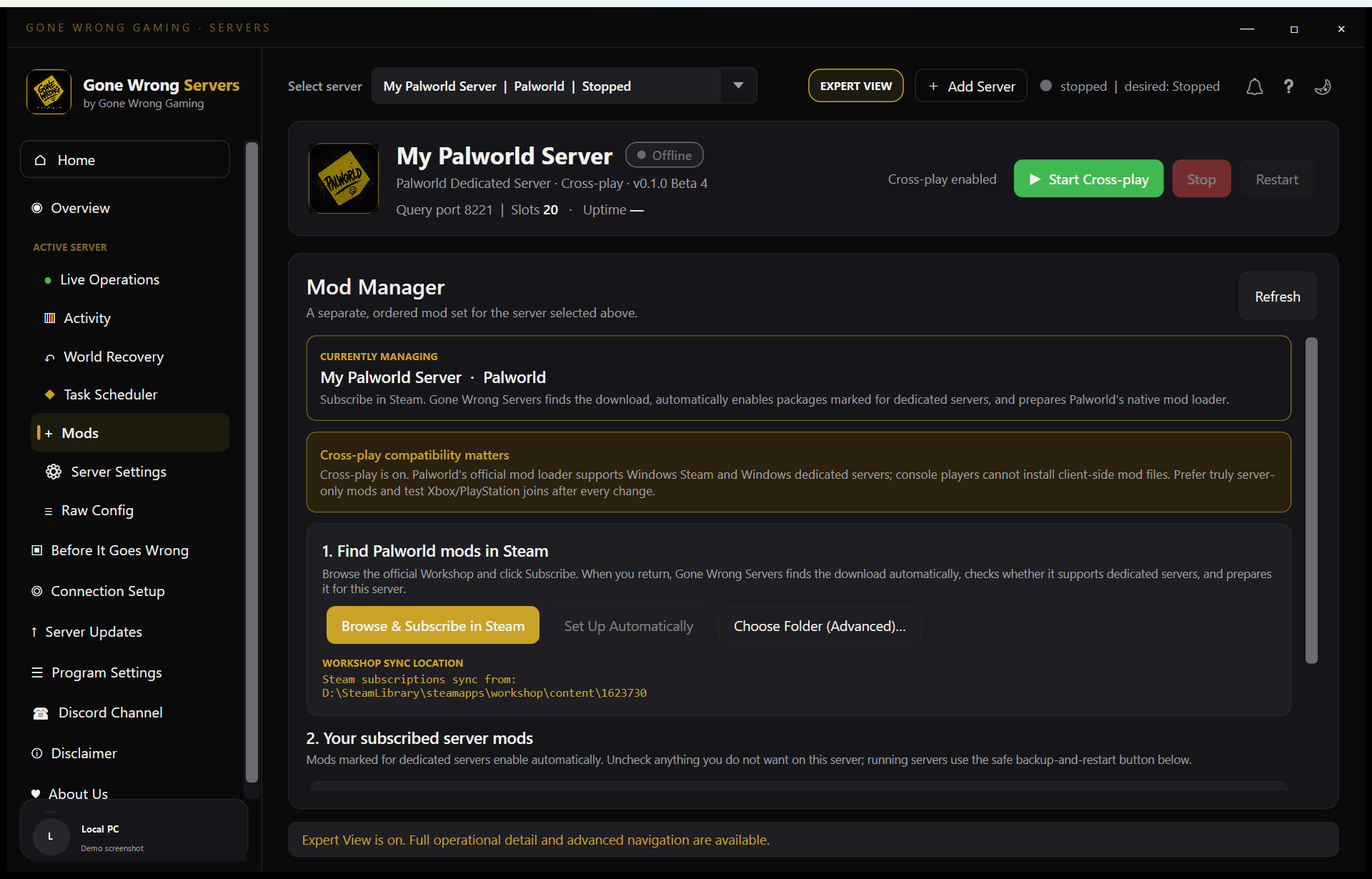Screen dimensions: 1372x879
Task: Click the Cross-play compatibility matters heading
Action: pyautogui.click(x=414, y=455)
